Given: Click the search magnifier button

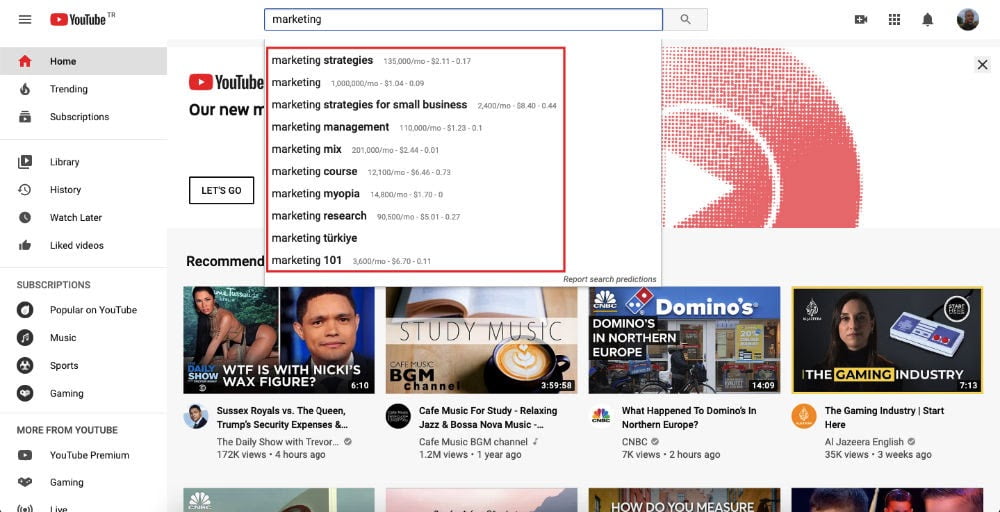Looking at the screenshot, I should 686,20.
